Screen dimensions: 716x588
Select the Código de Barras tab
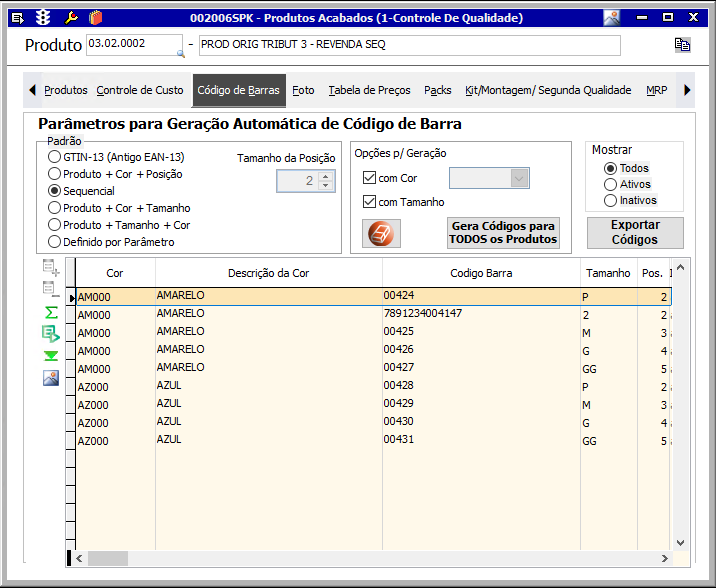pyautogui.click(x=239, y=90)
